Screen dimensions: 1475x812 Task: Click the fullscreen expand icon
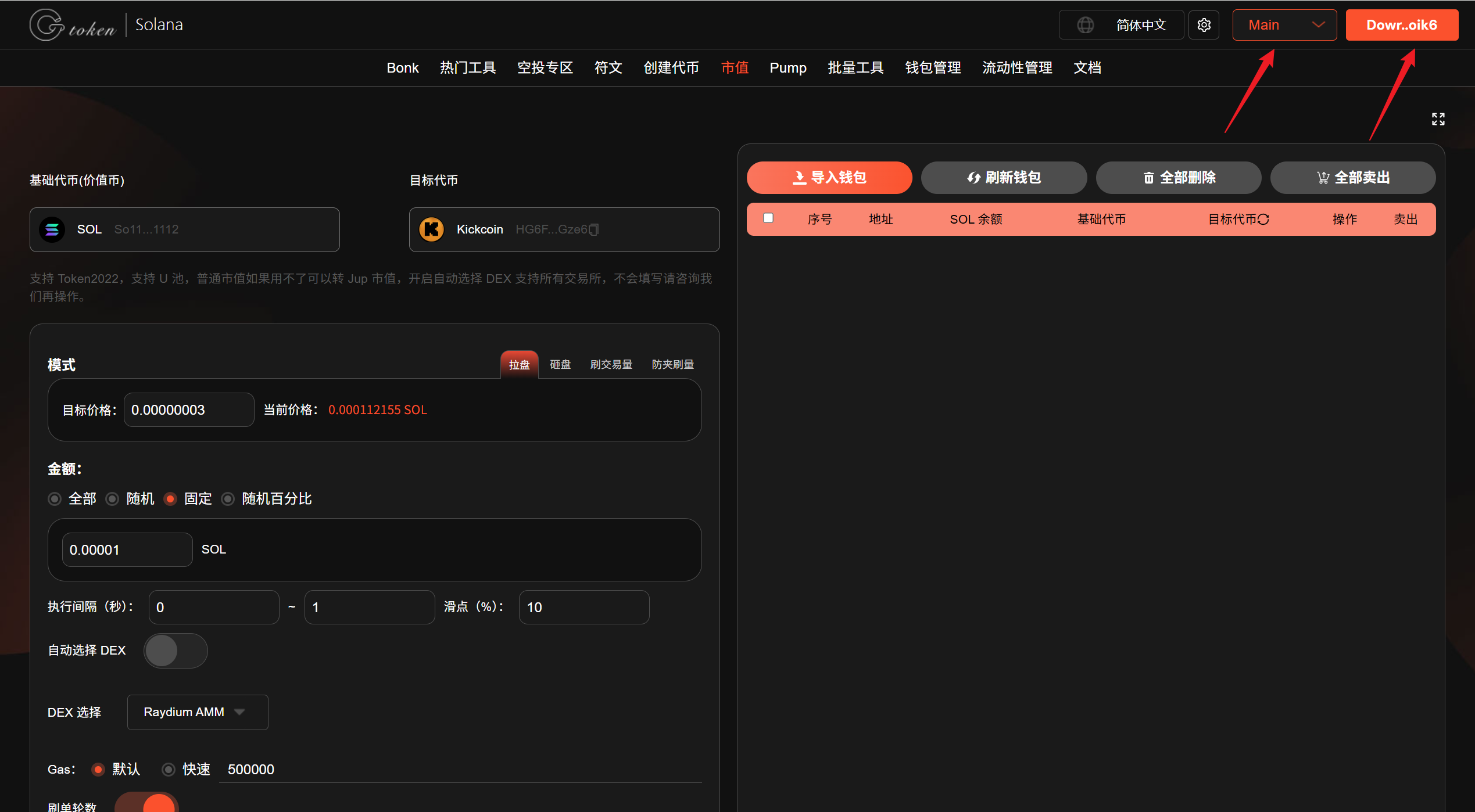coord(1438,119)
